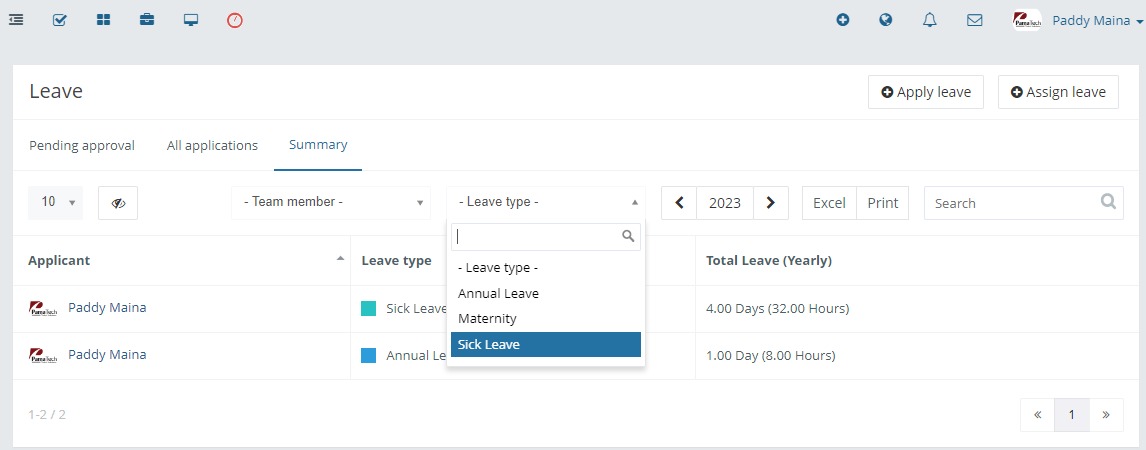The image size is (1146, 450).
Task: Toggle column visibility eye button
Action: [x=118, y=203]
